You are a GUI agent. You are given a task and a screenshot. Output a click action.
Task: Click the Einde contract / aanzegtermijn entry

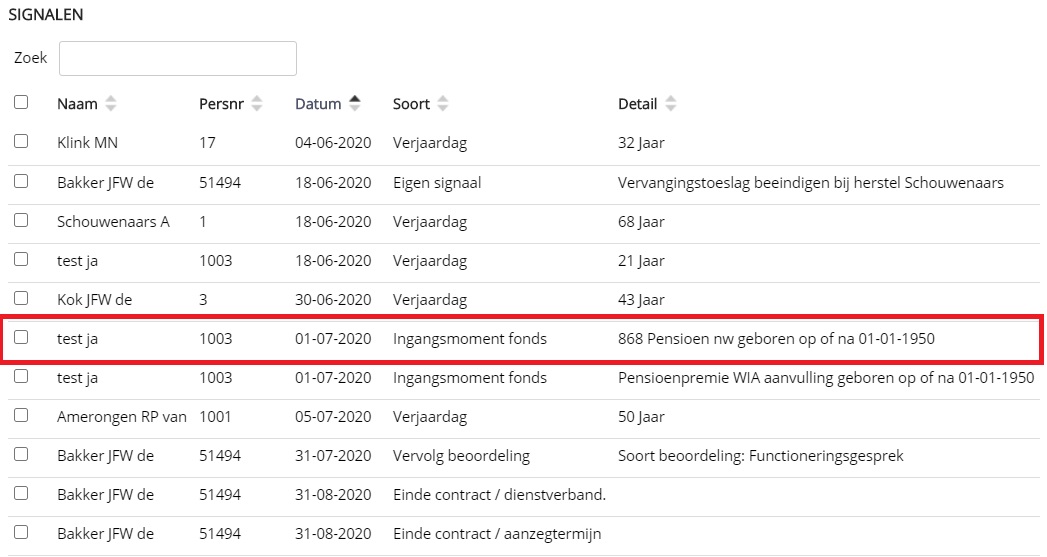(497, 534)
